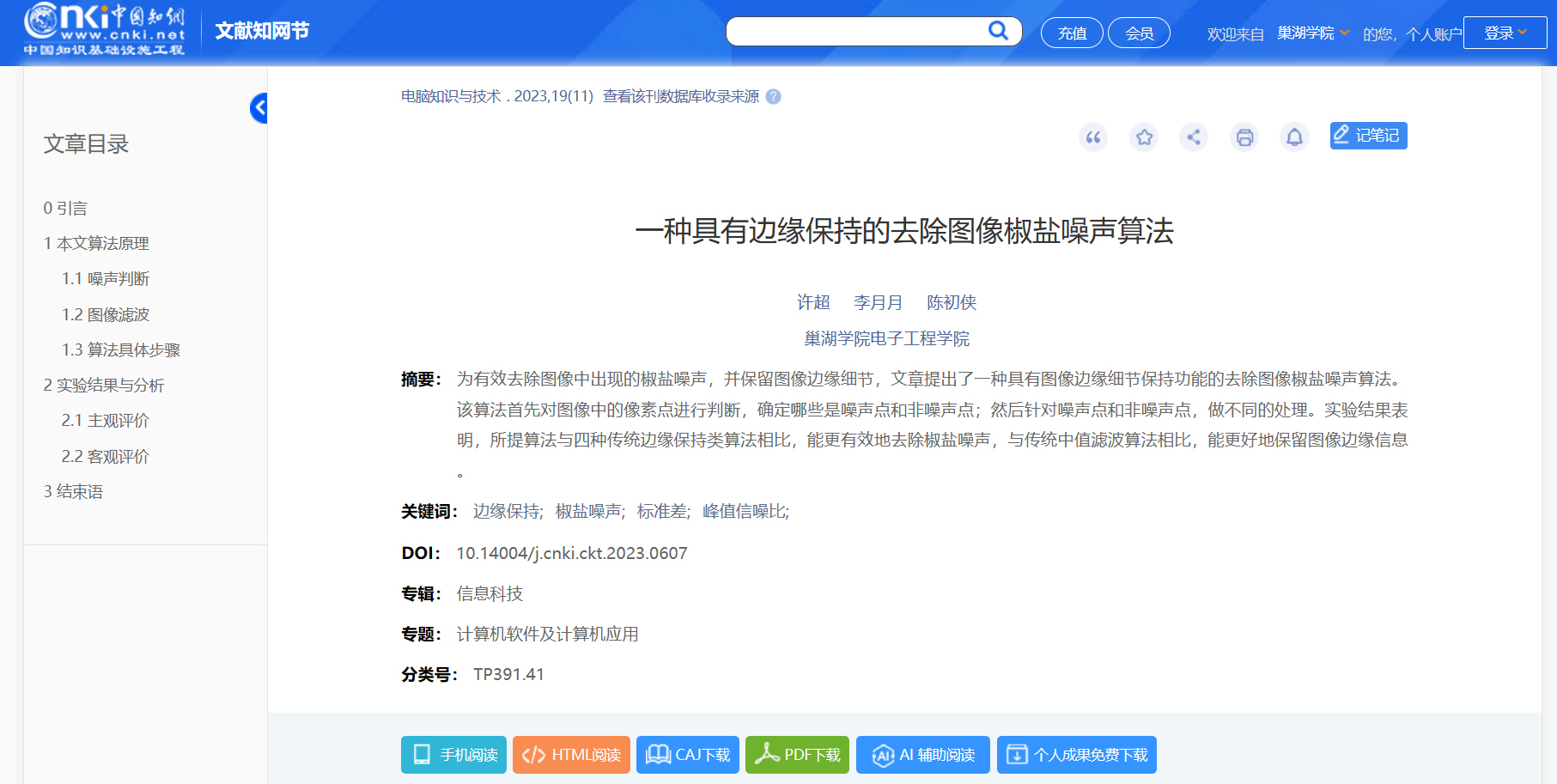Screen dimensions: 1557x784
Task: Click keyword link 椒盐噪声
Action: pyautogui.click(x=589, y=512)
